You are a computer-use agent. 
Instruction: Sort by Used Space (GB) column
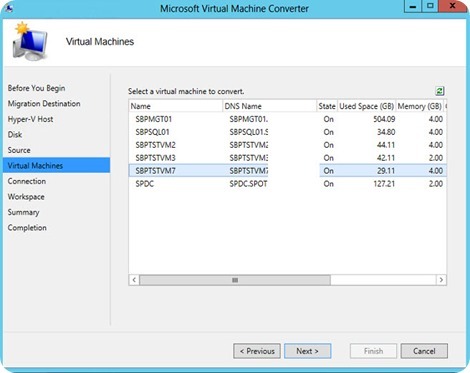(x=367, y=106)
